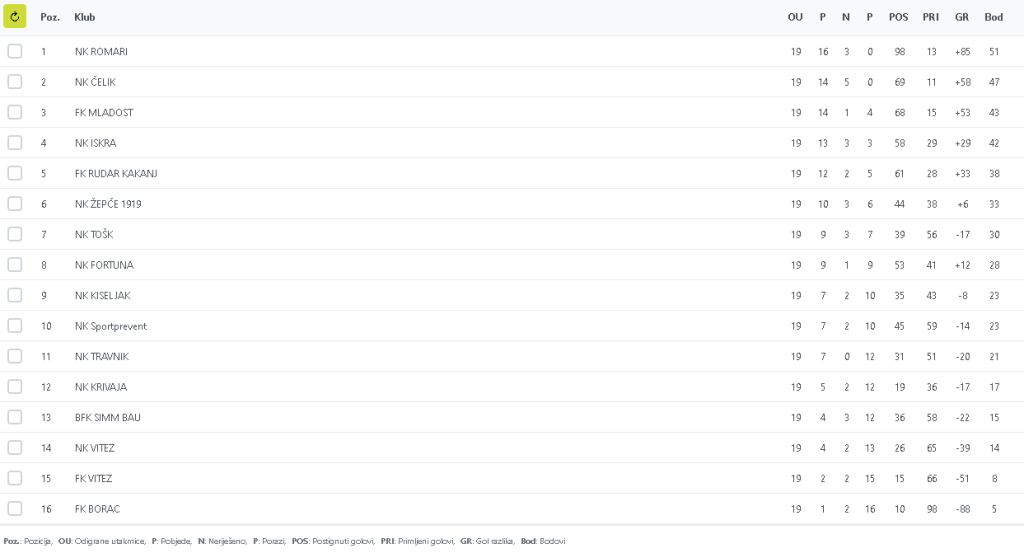Viewport: 1024px width, 553px height.
Task: Check the box next to FK MLADOST
Action: 15,112
